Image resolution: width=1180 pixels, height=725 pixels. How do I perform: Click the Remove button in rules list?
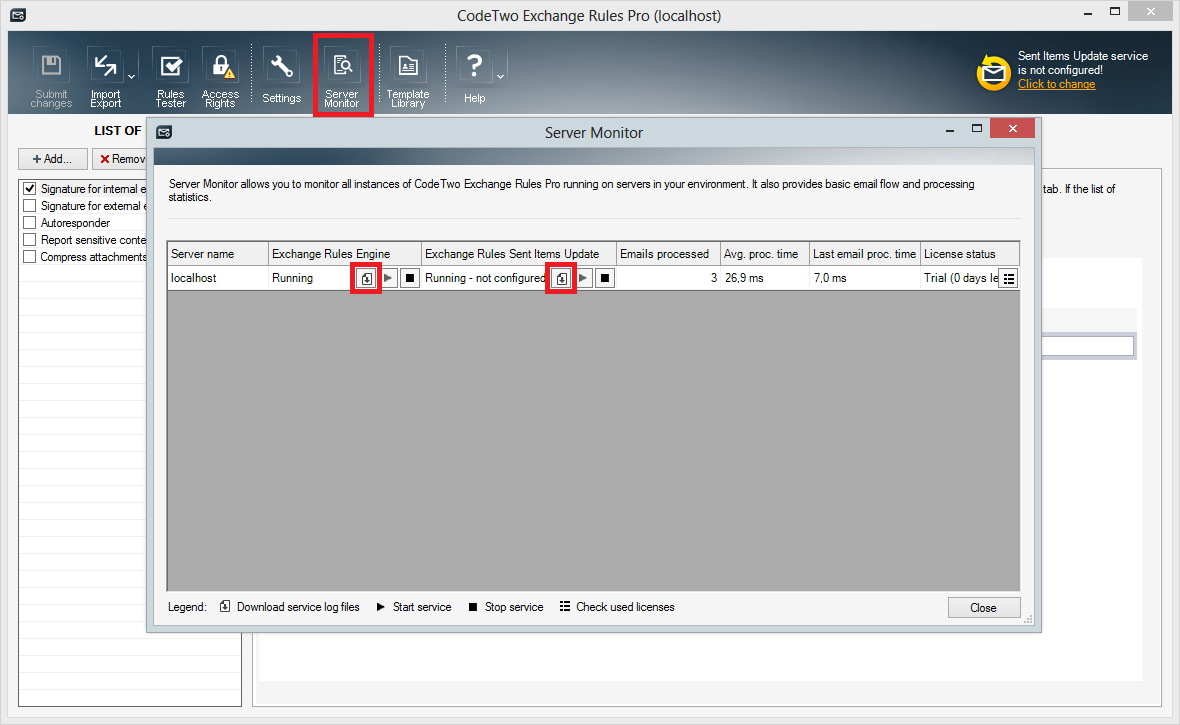pyautogui.click(x=120, y=159)
